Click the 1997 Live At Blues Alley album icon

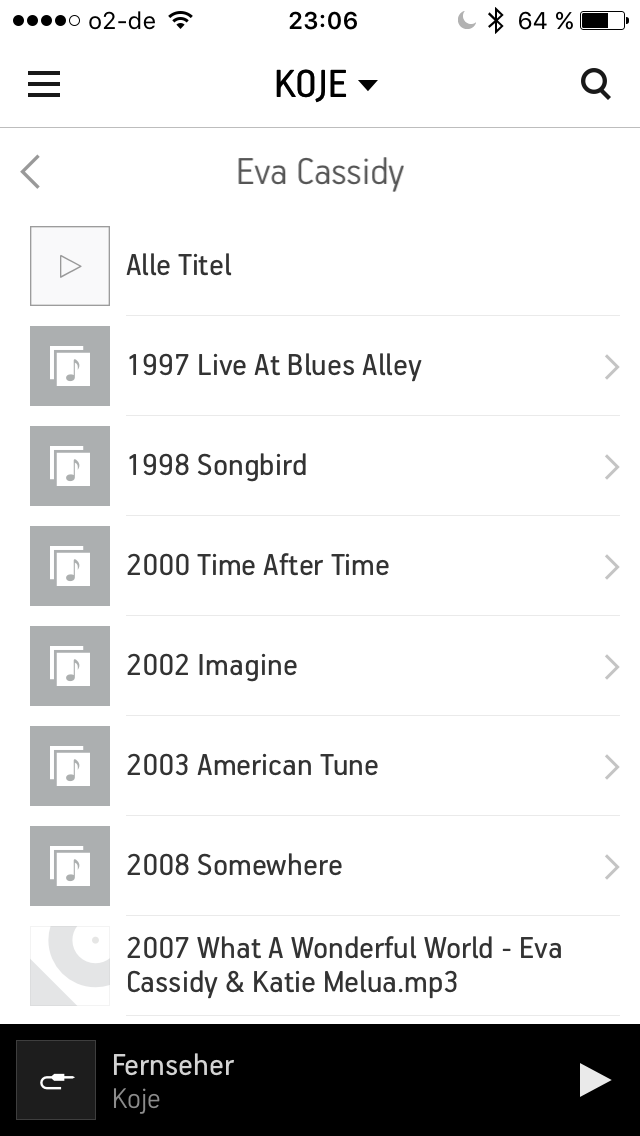pyautogui.click(x=70, y=366)
